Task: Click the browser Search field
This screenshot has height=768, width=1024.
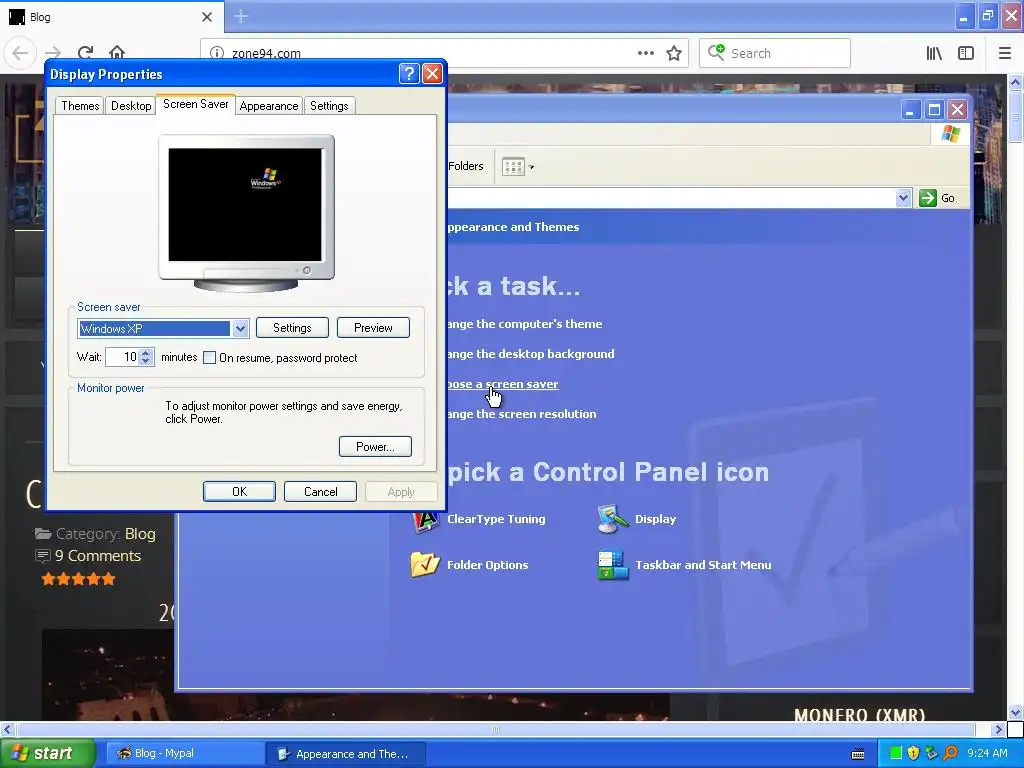Action: click(x=775, y=54)
